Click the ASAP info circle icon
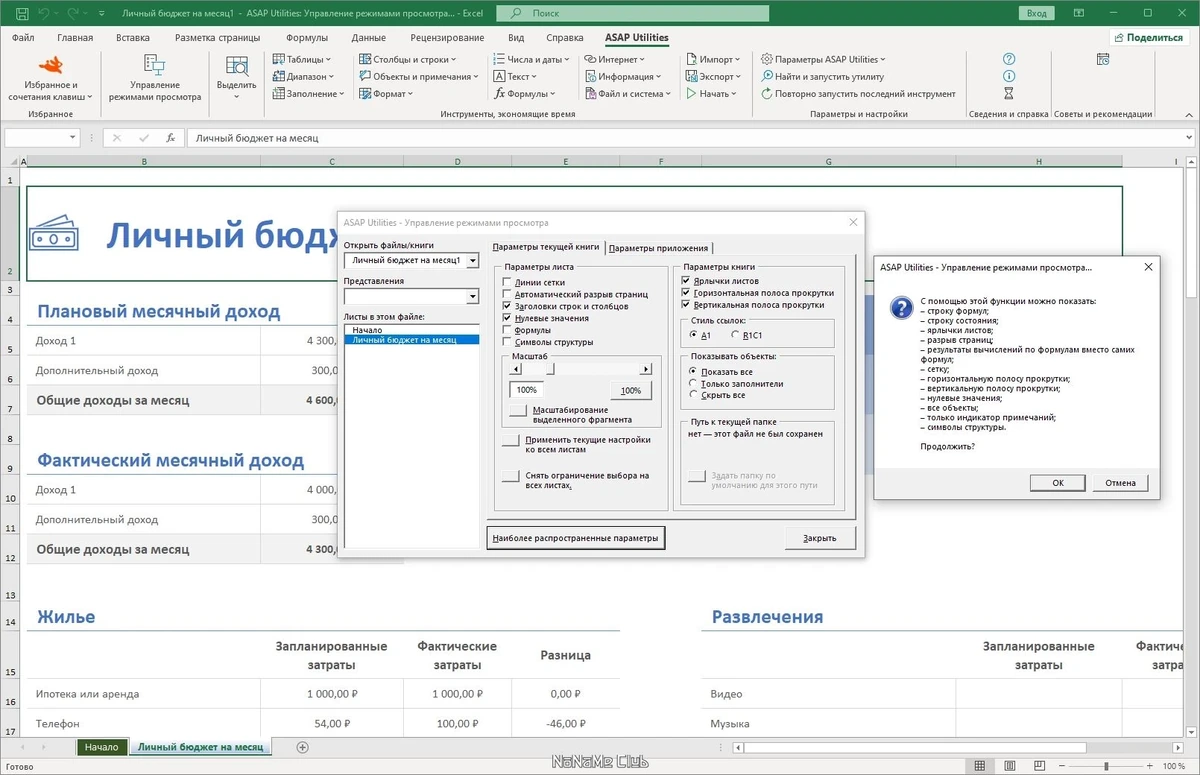 coord(1009,76)
